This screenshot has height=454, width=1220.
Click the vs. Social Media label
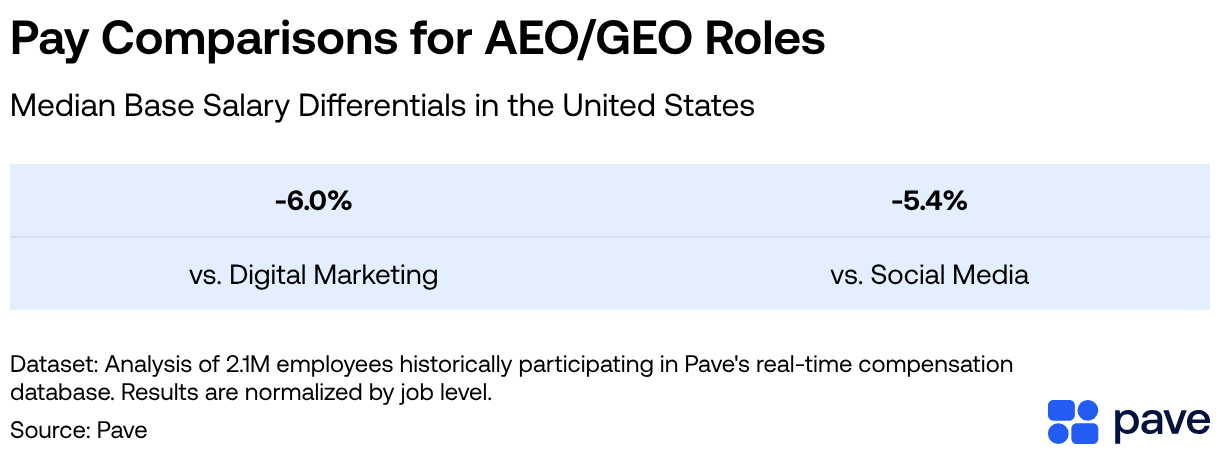point(929,275)
